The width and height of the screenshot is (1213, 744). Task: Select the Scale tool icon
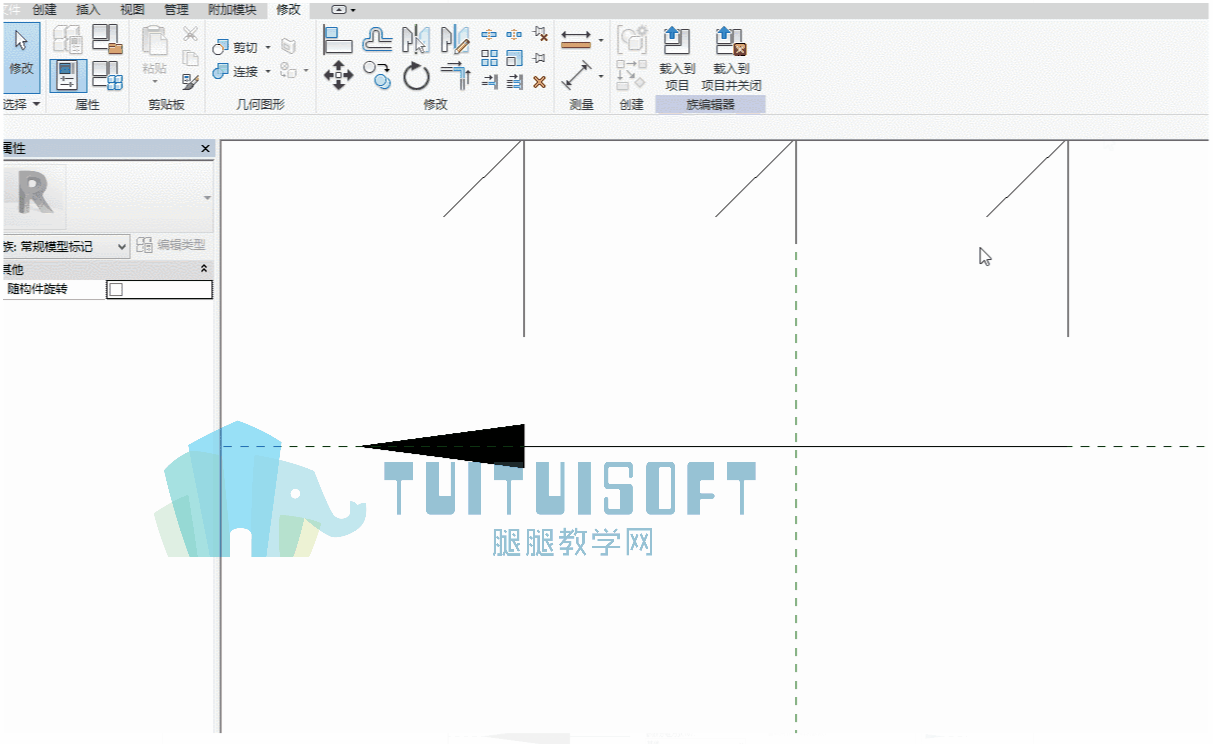(x=514, y=58)
